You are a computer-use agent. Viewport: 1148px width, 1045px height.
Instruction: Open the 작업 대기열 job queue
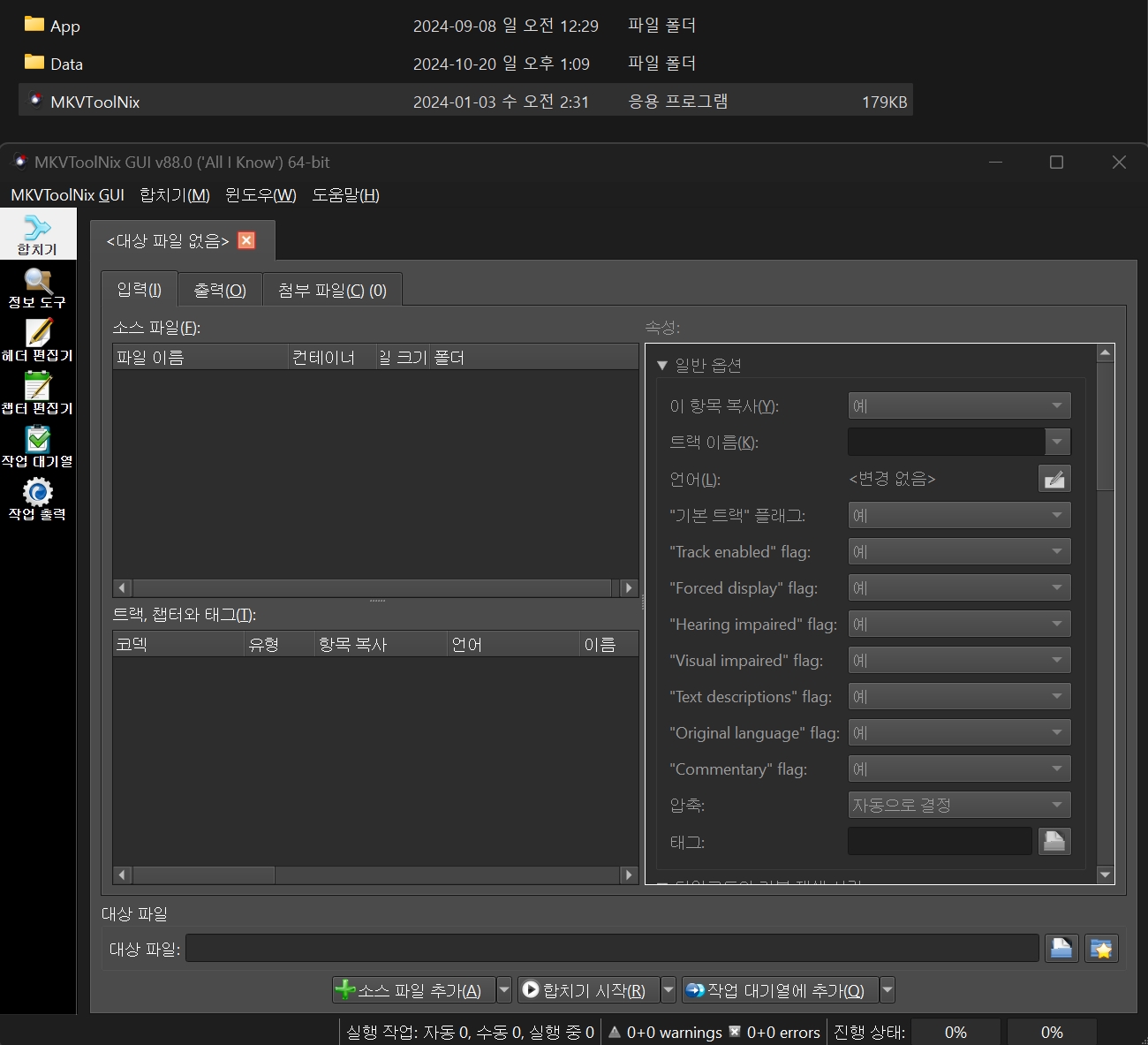(x=37, y=447)
